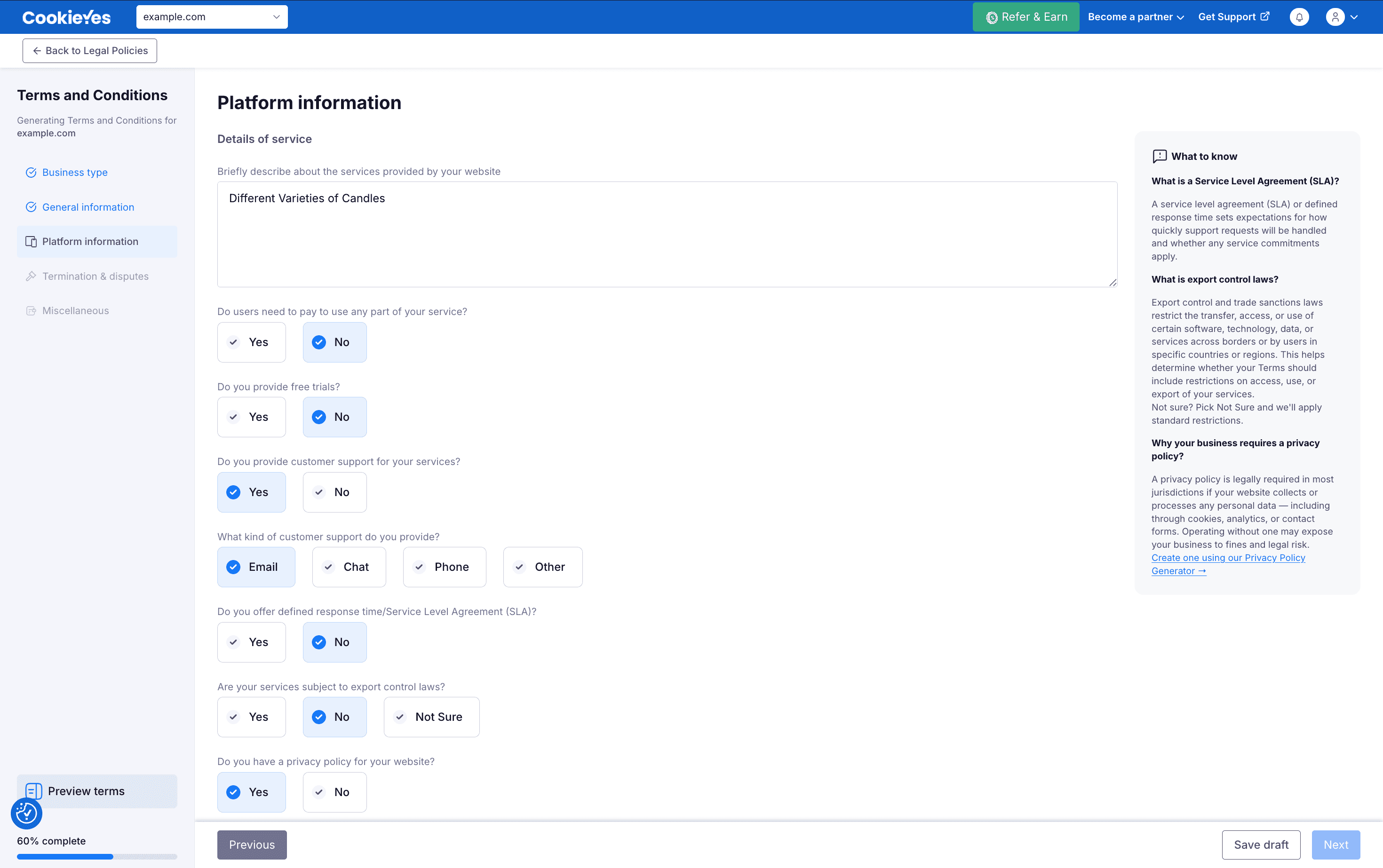The height and width of the screenshot is (868, 1383).
Task: Open the example.com site dropdown
Action: pos(212,17)
